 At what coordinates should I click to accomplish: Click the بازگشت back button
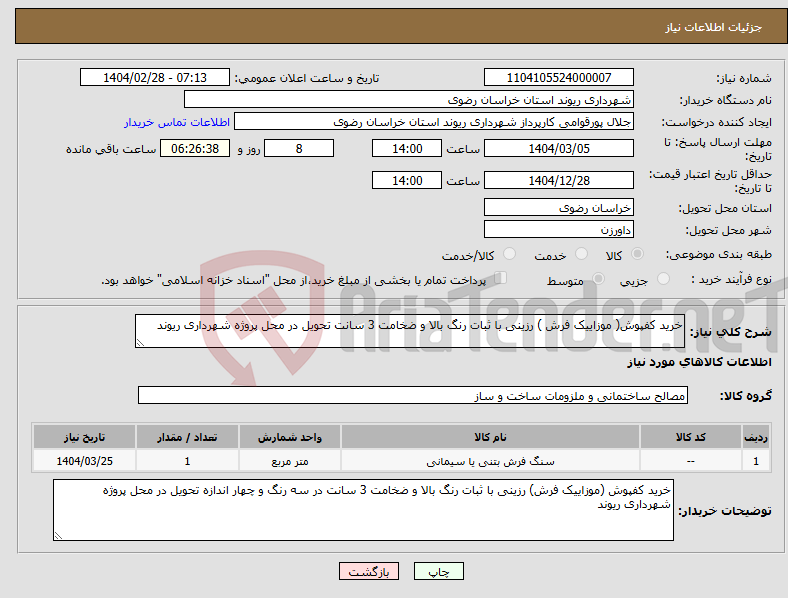(x=369, y=571)
